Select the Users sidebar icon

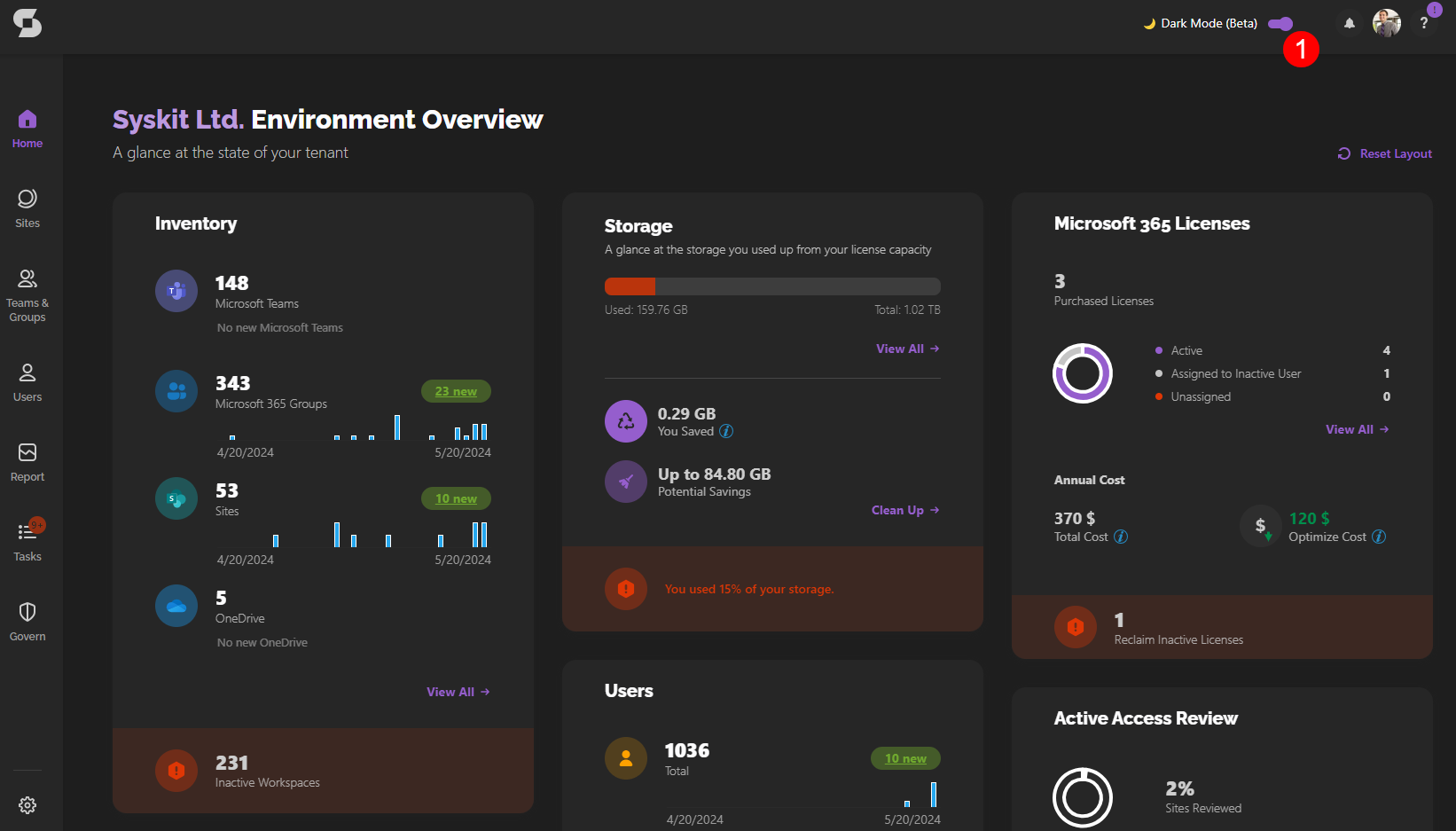27,380
